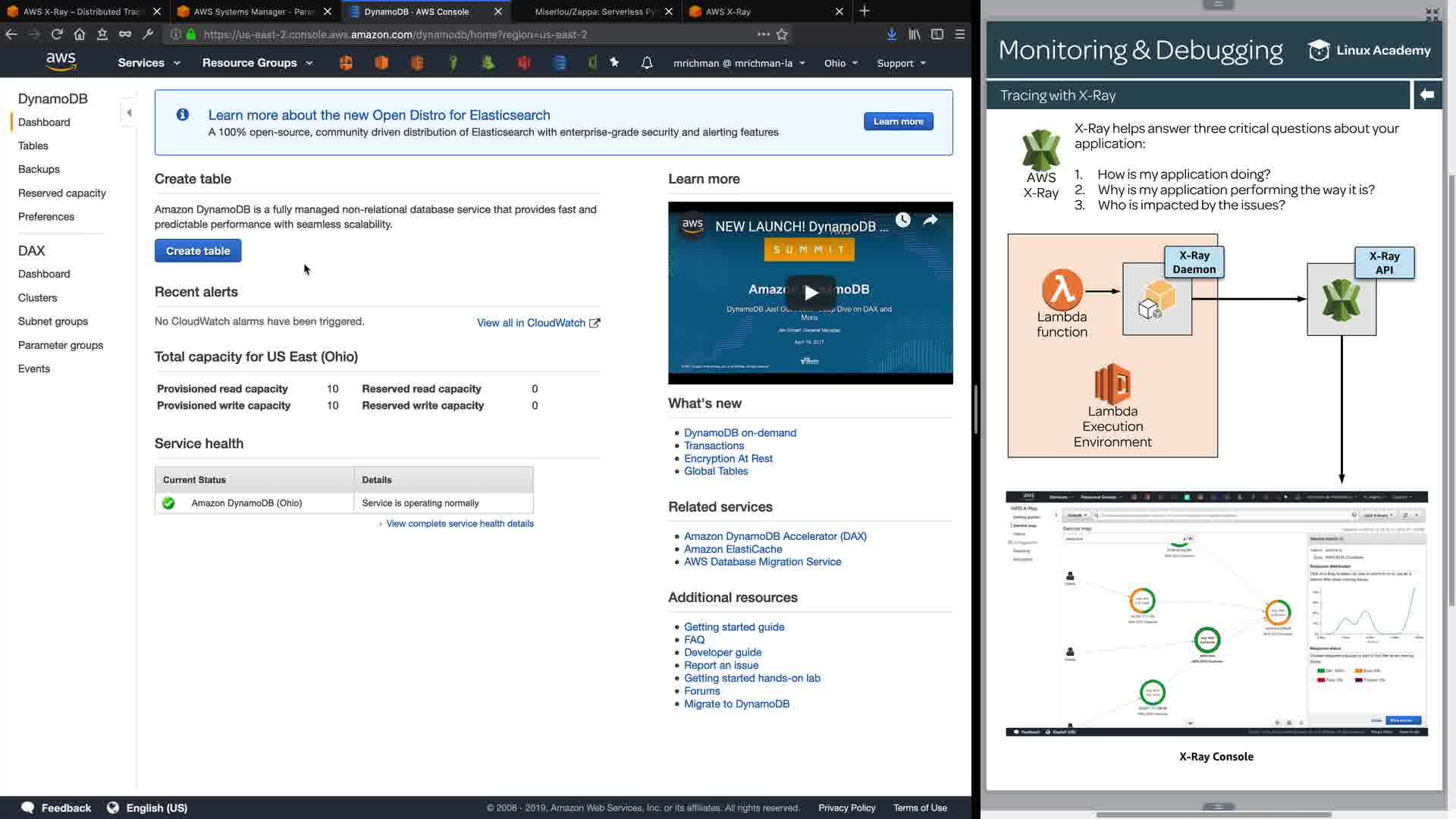1456x819 pixels.
Task: Open Firefox downloads arrow icon
Action: (892, 34)
